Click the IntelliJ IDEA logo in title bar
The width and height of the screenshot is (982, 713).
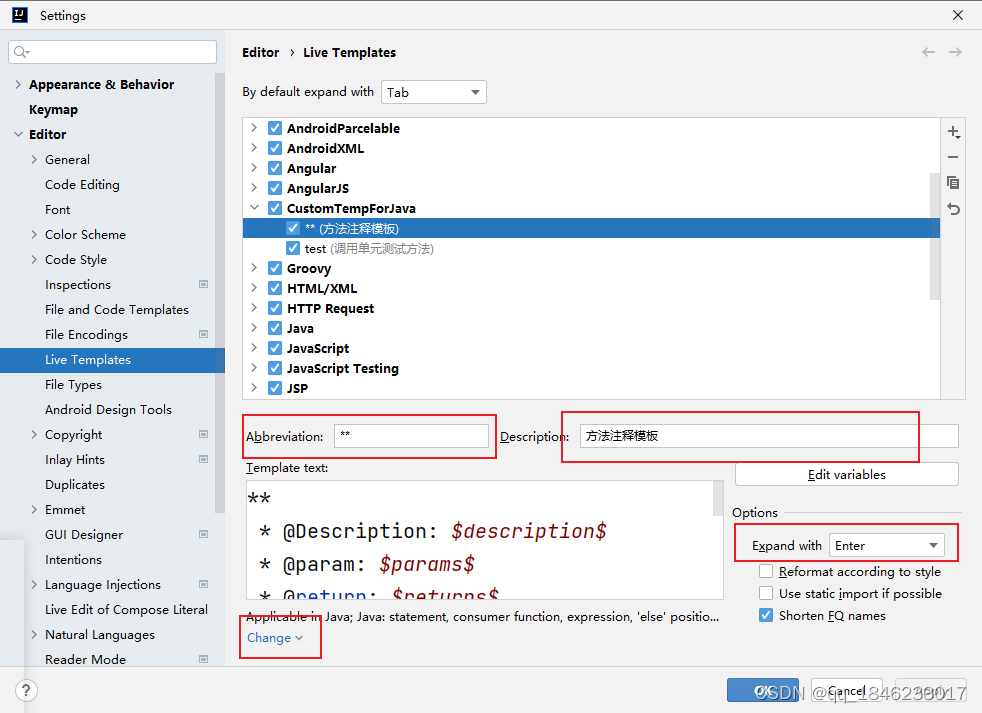tap(20, 15)
